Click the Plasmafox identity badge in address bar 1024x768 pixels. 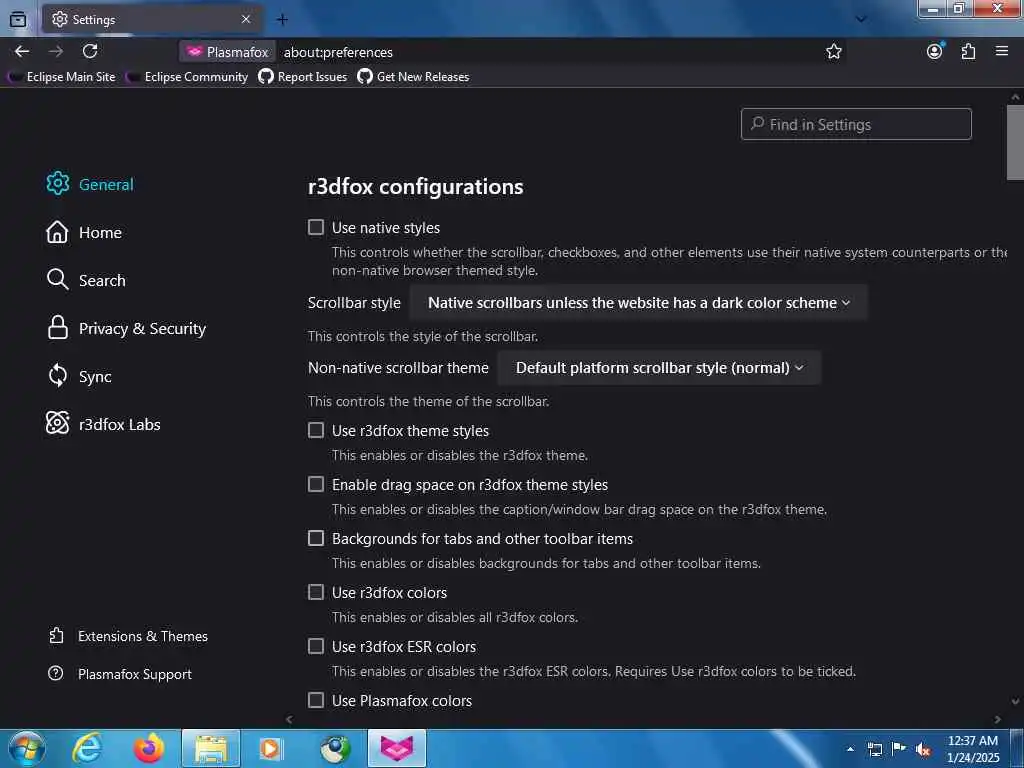pyautogui.click(x=227, y=52)
